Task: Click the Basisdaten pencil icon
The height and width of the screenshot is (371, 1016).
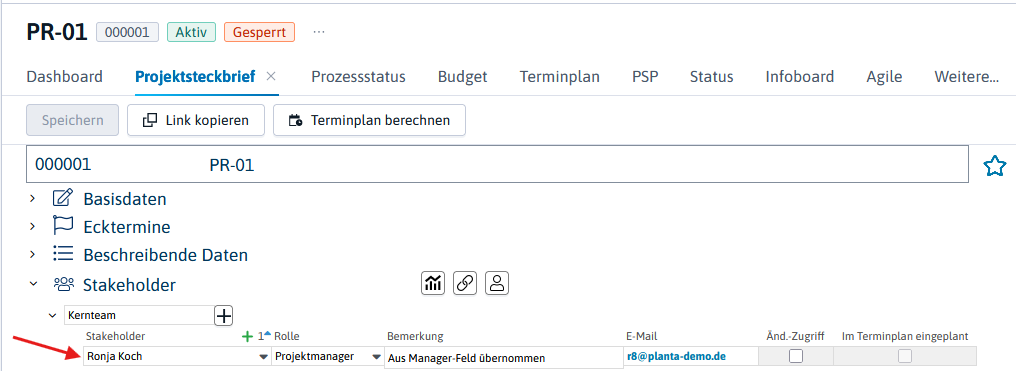Action: (62, 199)
